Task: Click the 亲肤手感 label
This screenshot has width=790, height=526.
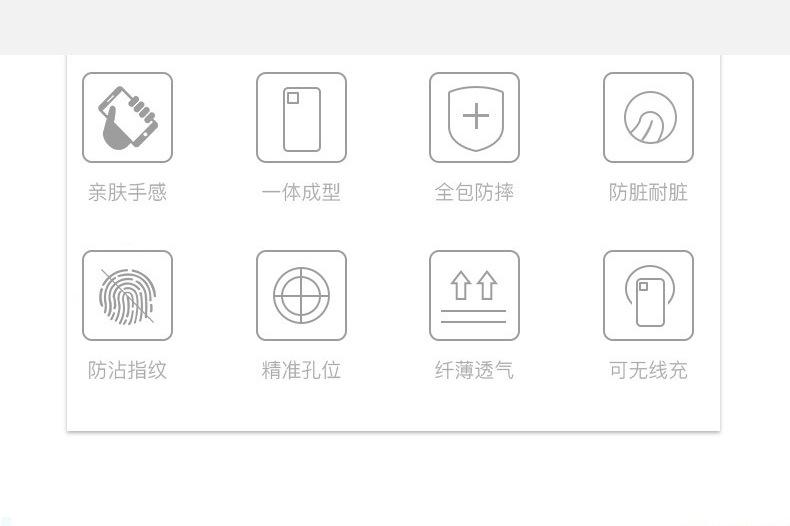Action: pos(127,192)
